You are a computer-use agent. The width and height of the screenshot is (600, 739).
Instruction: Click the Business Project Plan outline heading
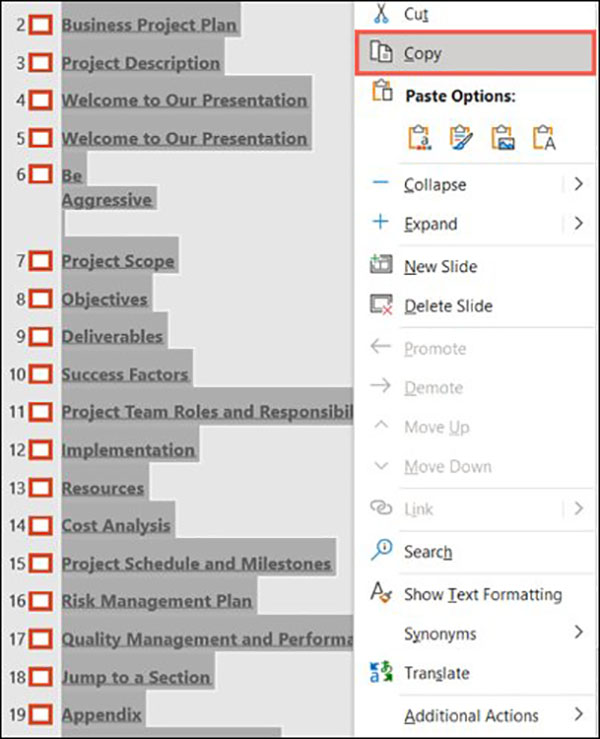(149, 25)
